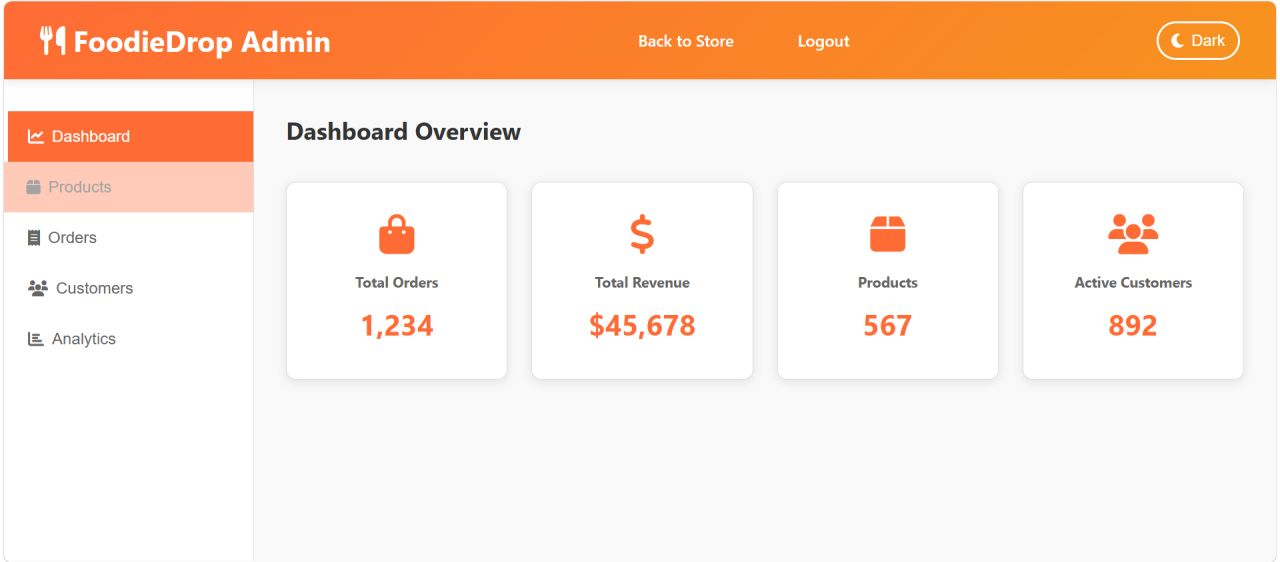
Task: Click the Dashboard chart icon in sidebar
Action: pos(36,136)
